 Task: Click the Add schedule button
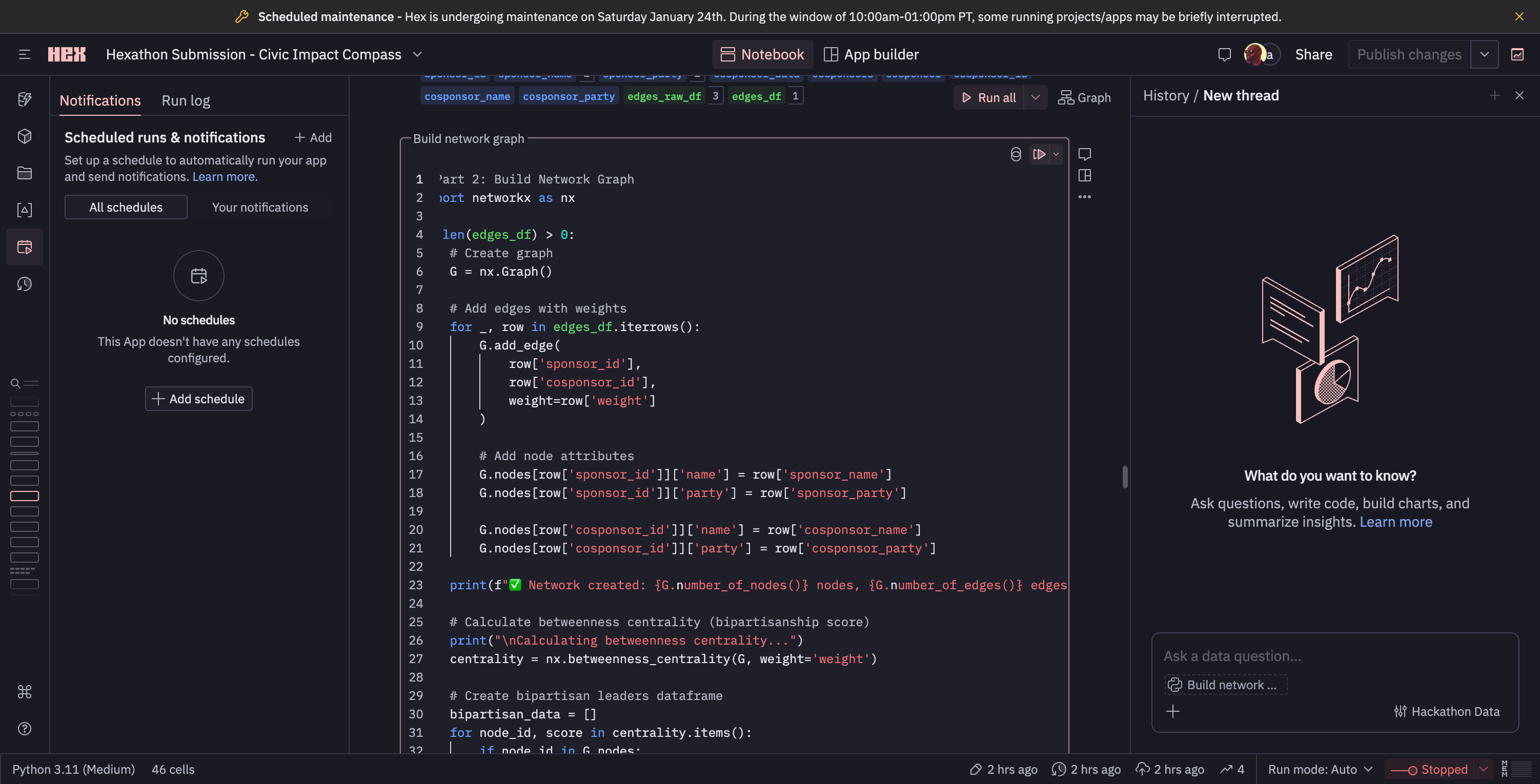click(198, 399)
